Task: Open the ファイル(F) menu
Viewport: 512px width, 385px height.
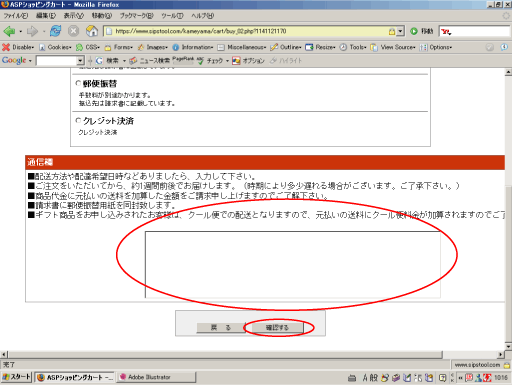Action: [x=16, y=16]
